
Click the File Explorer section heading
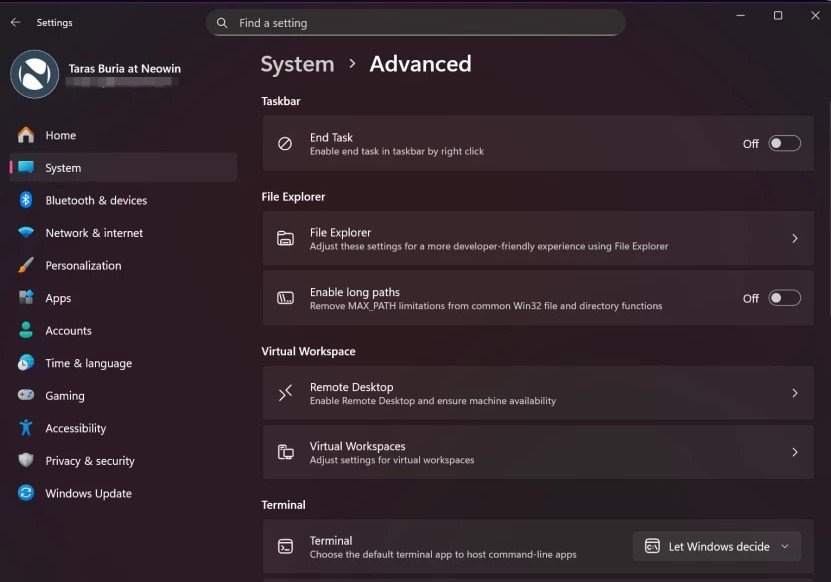(293, 197)
